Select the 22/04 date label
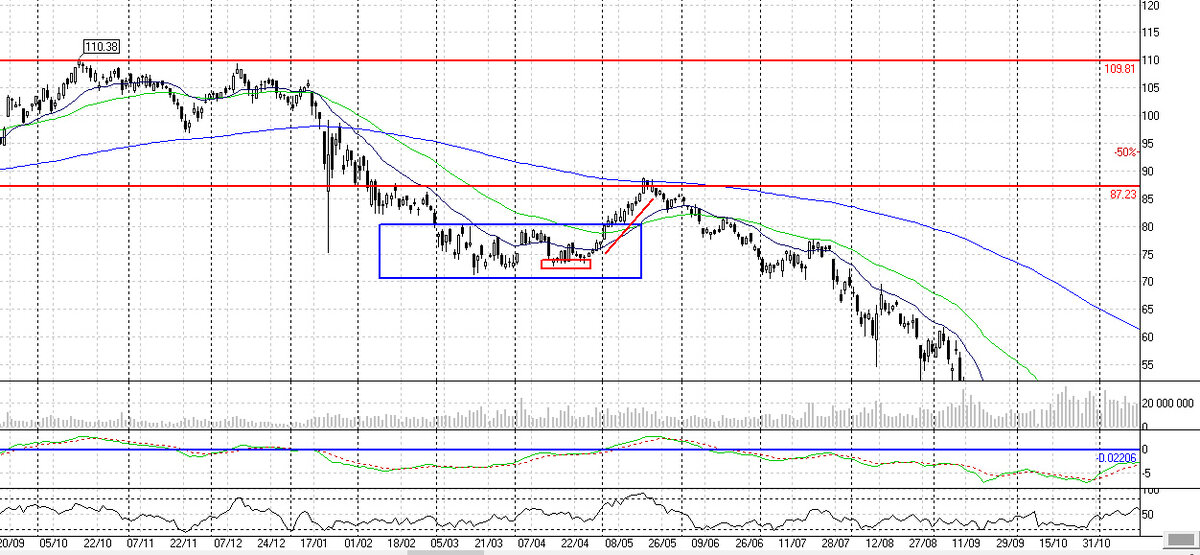Screen dimensions: 1200x555 pos(576,544)
